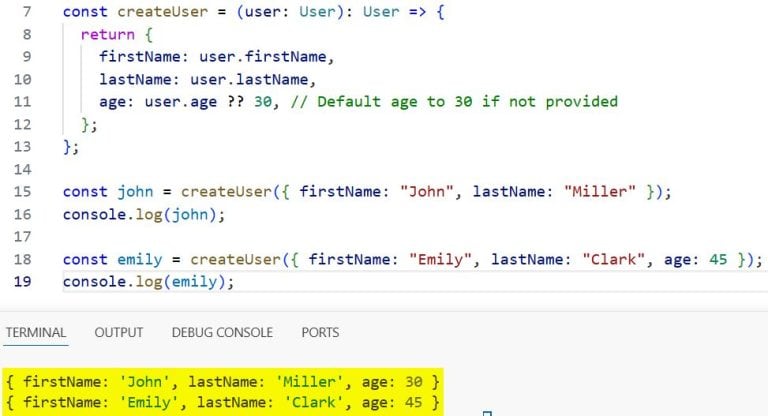The image size is (768, 416).
Task: Click 'createUser' call on line 15
Action: [x=226, y=191]
